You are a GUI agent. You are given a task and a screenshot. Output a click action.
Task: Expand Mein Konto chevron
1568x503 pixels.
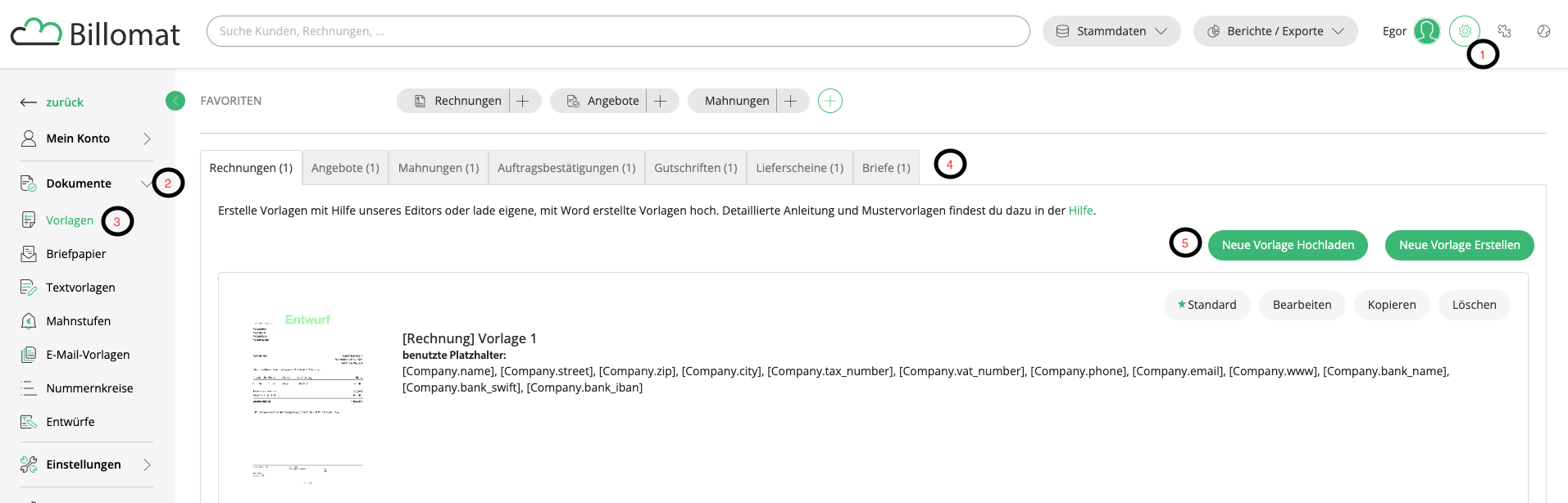tap(148, 138)
